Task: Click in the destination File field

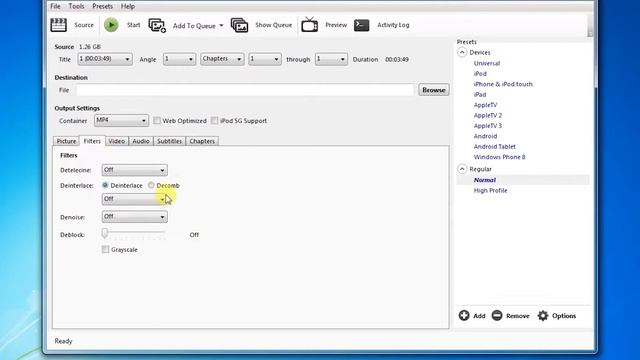Action: 245,90
